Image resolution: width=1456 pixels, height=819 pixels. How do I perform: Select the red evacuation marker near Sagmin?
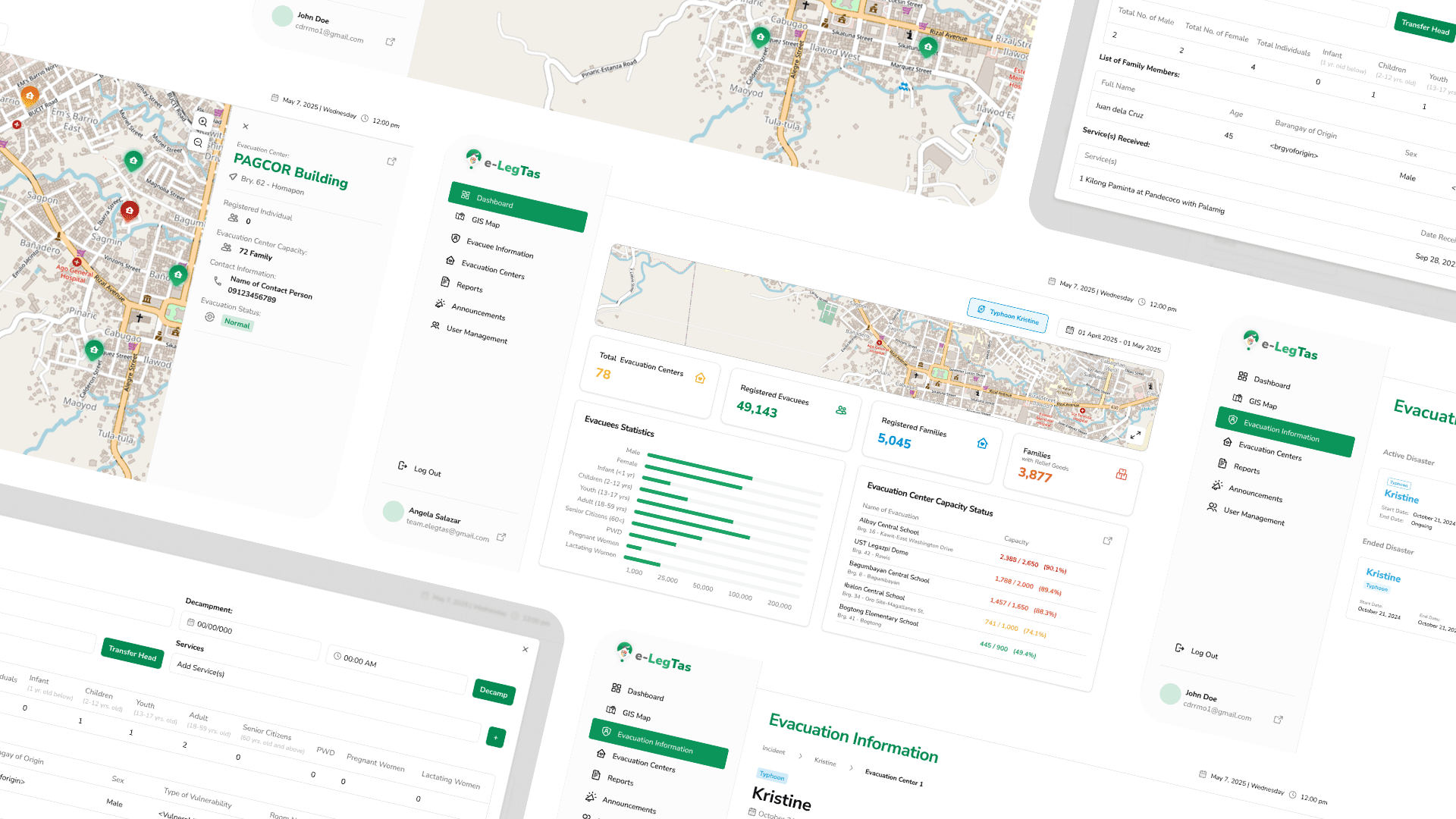pos(130,211)
